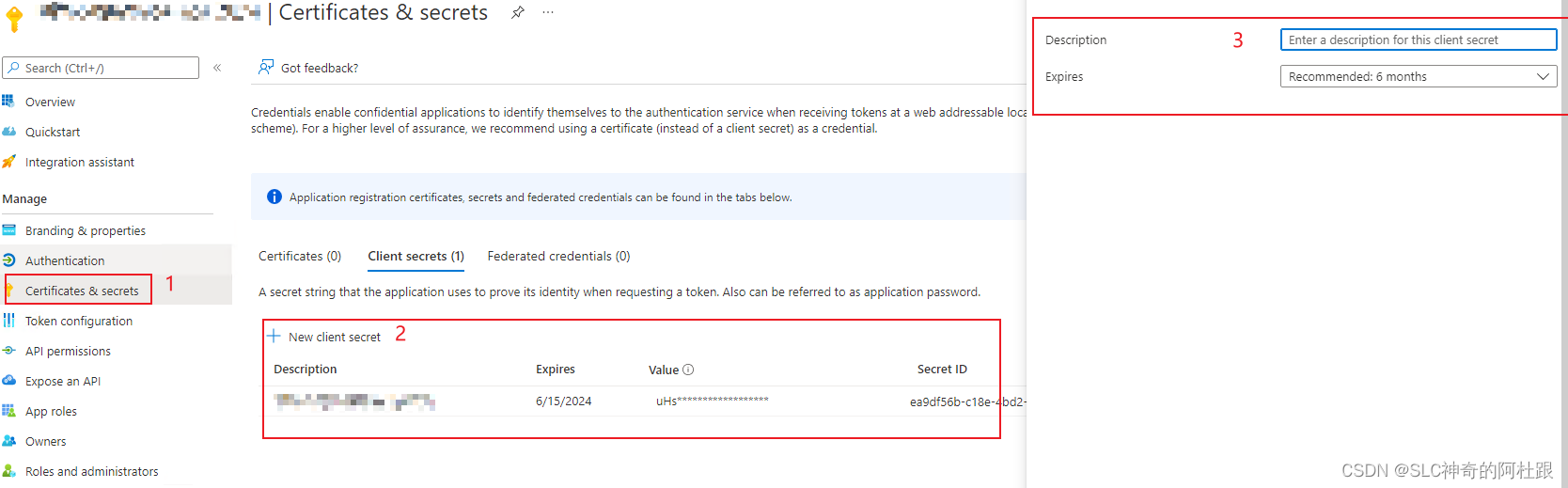
Task: Open the ellipsis more options menu
Action: (548, 12)
